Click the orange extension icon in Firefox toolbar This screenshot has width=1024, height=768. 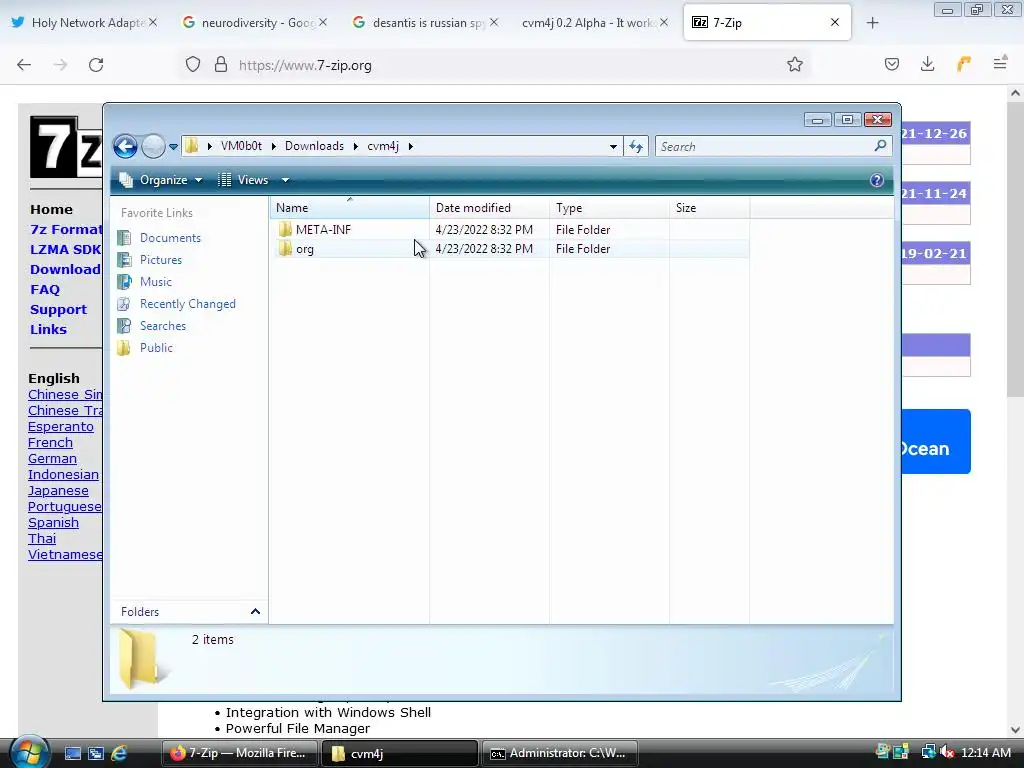coord(964,64)
